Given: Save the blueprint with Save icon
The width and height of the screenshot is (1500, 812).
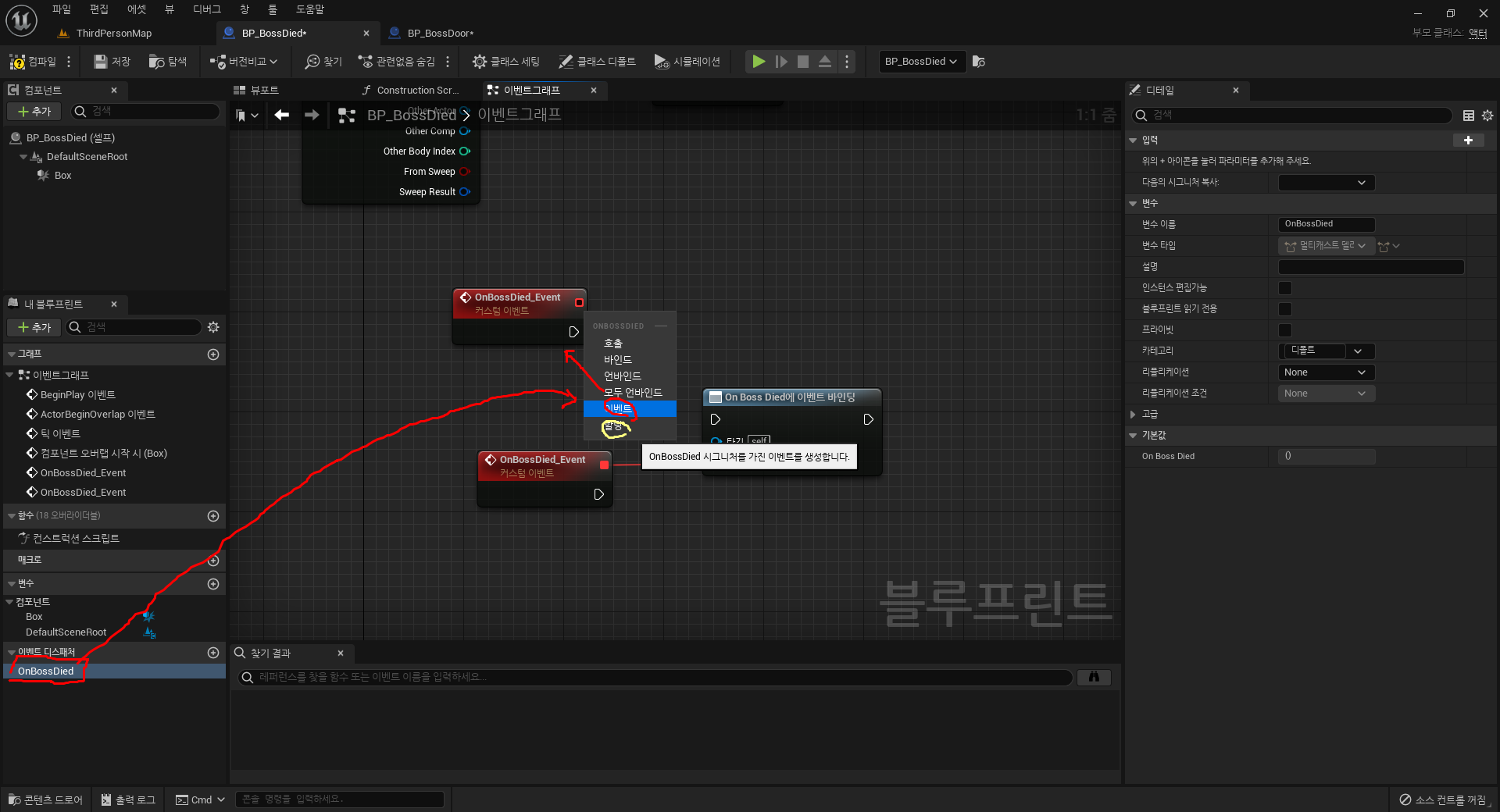Looking at the screenshot, I should coord(112,62).
